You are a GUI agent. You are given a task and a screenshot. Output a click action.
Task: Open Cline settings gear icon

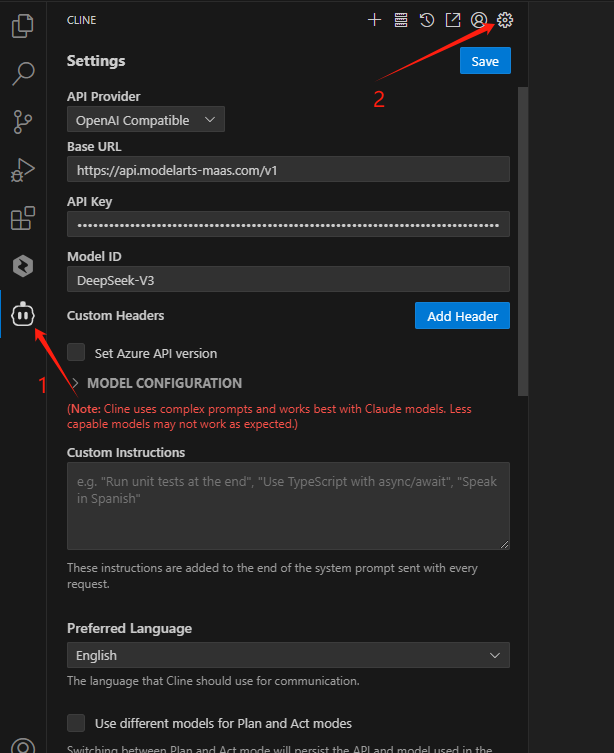[505, 20]
